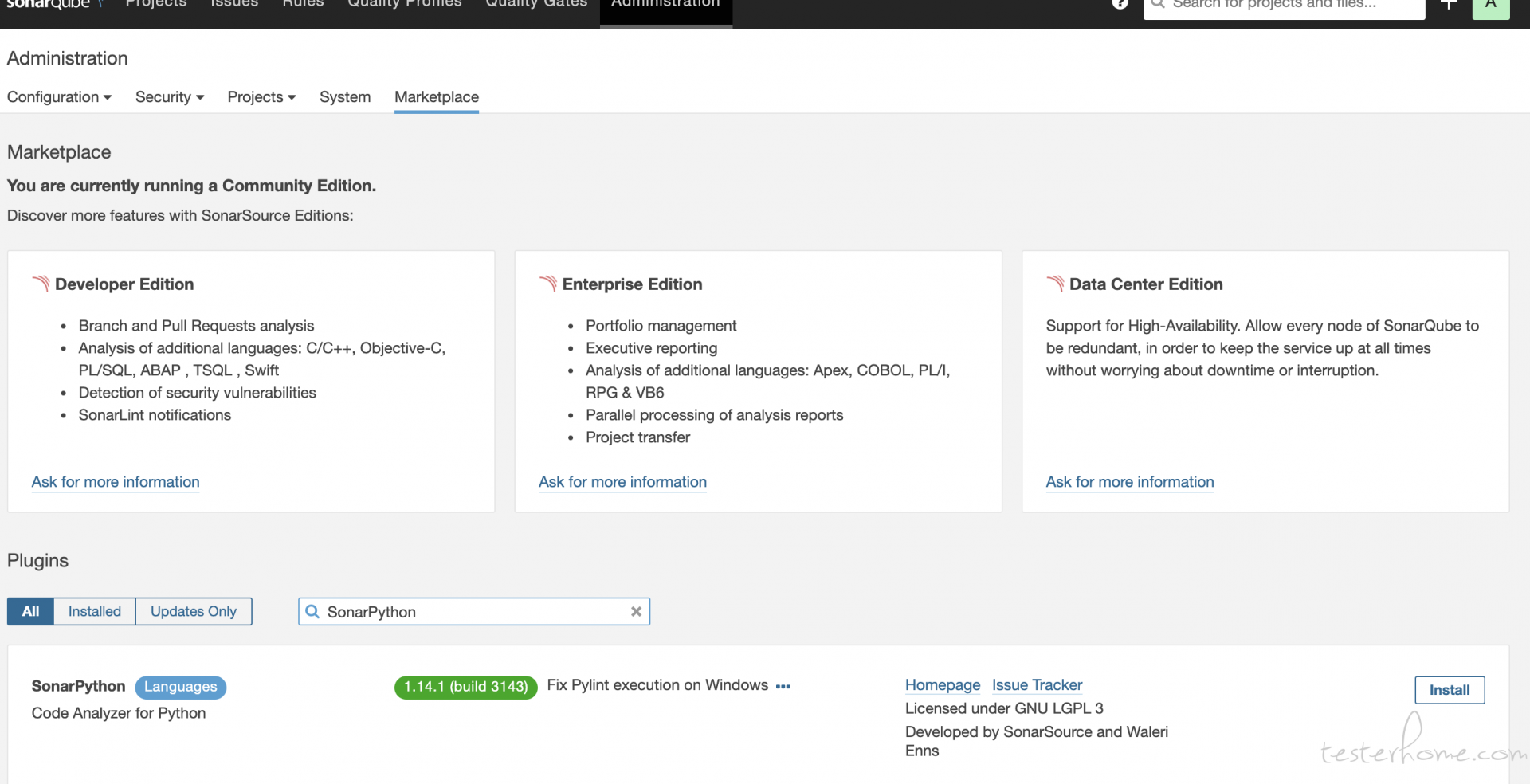Image resolution: width=1530 pixels, height=784 pixels.
Task: Open Projects in the top navigation
Action: pyautogui.click(x=156, y=4)
